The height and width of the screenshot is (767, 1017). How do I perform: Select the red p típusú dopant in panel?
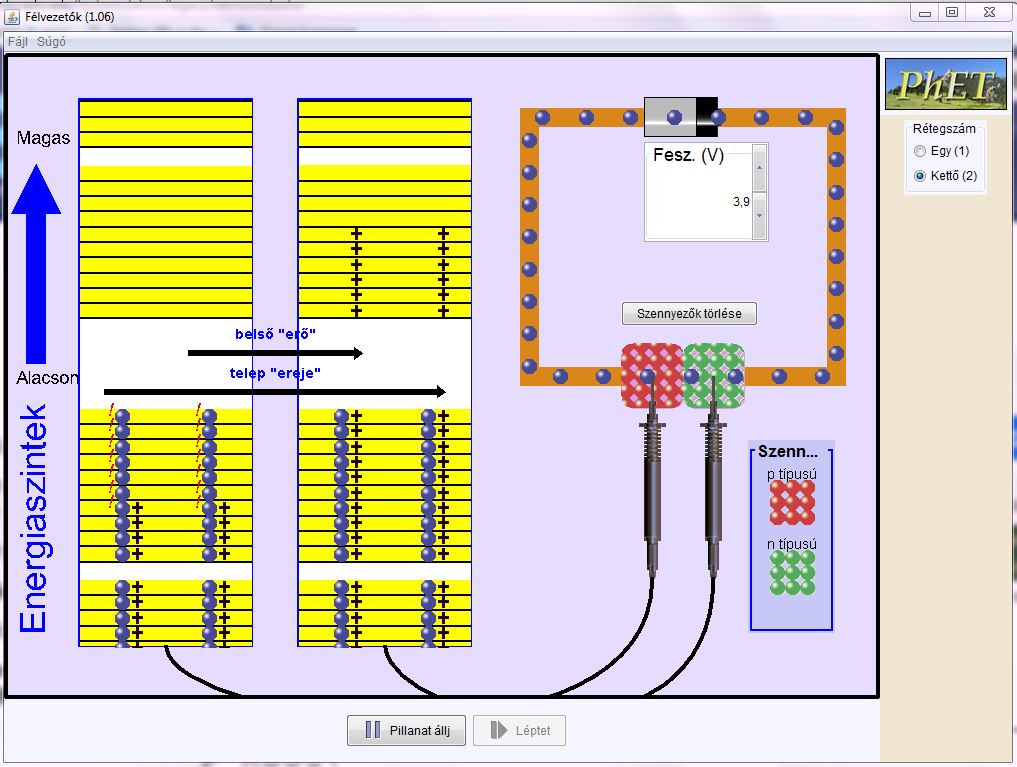[791, 502]
